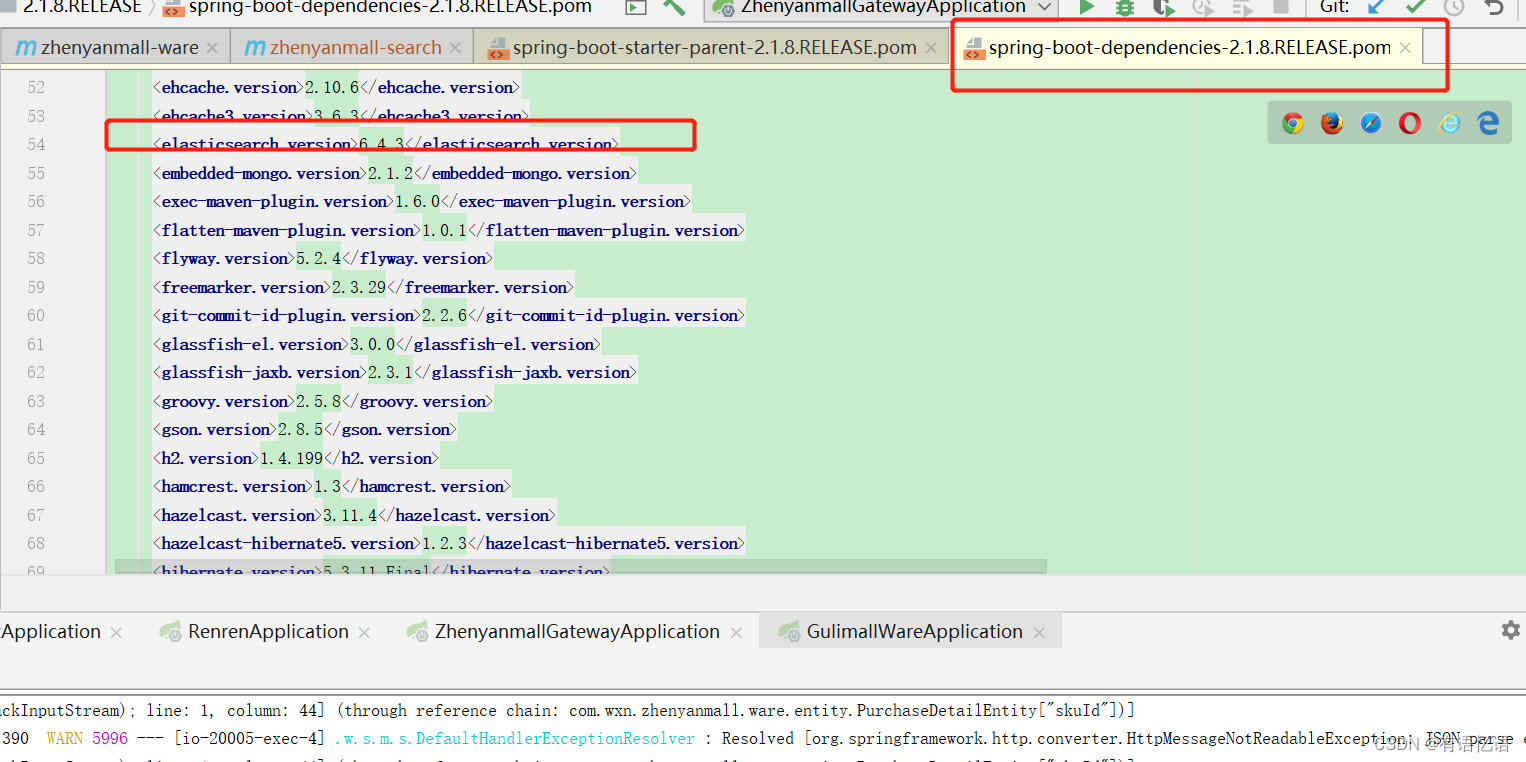
Task: Run ZhenyanmallGatewayApplication with the green play icon
Action: coord(1087,7)
